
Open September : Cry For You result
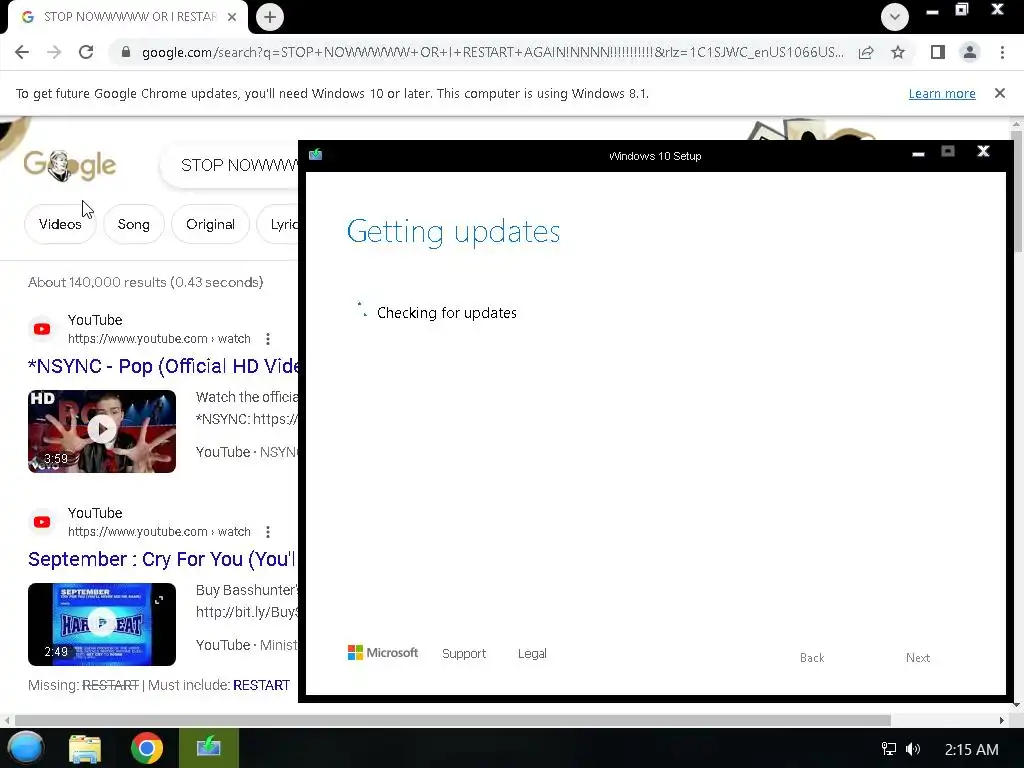coord(162,559)
